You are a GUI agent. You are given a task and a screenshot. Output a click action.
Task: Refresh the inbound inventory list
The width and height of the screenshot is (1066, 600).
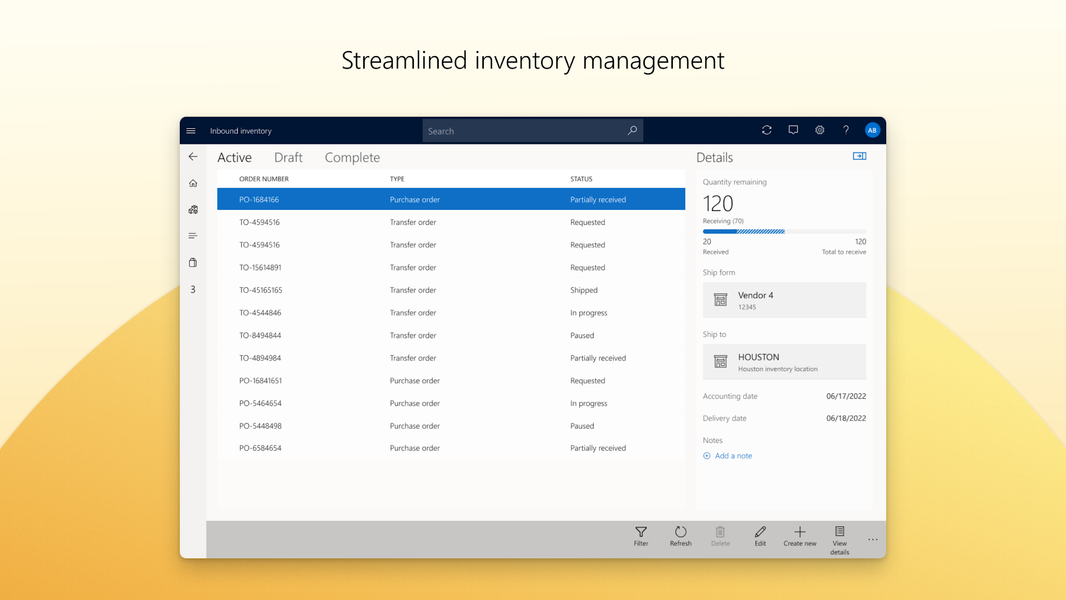tap(681, 537)
